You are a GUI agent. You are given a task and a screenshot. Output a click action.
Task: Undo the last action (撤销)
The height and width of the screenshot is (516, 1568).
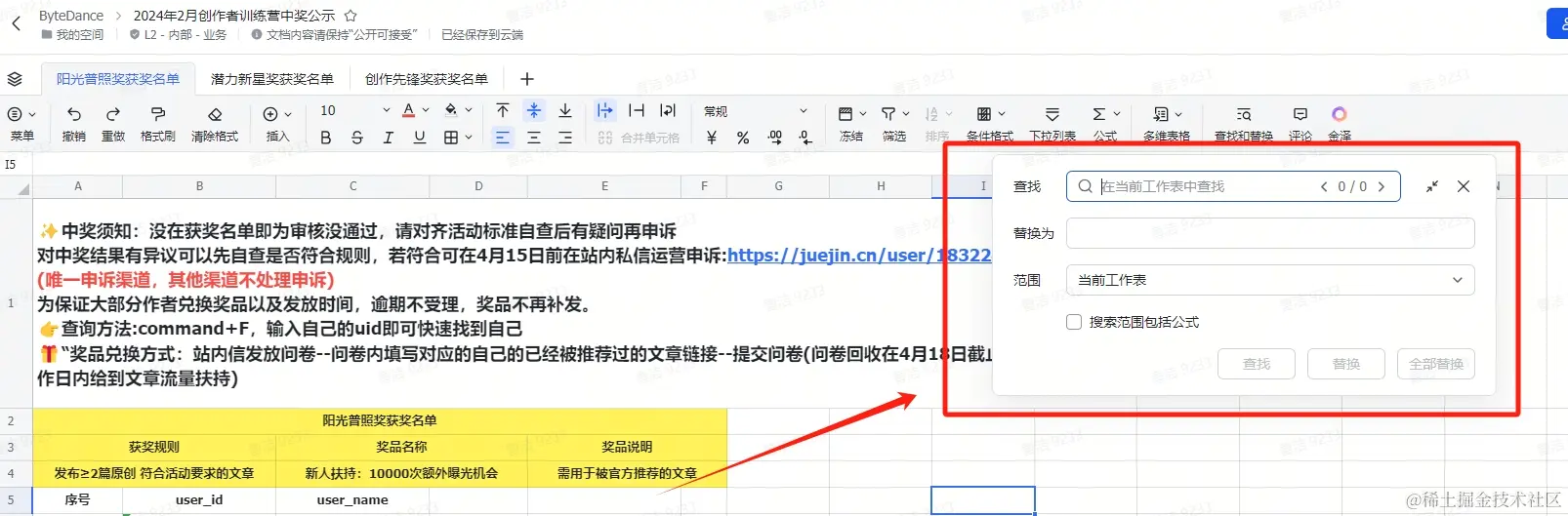tap(74, 122)
